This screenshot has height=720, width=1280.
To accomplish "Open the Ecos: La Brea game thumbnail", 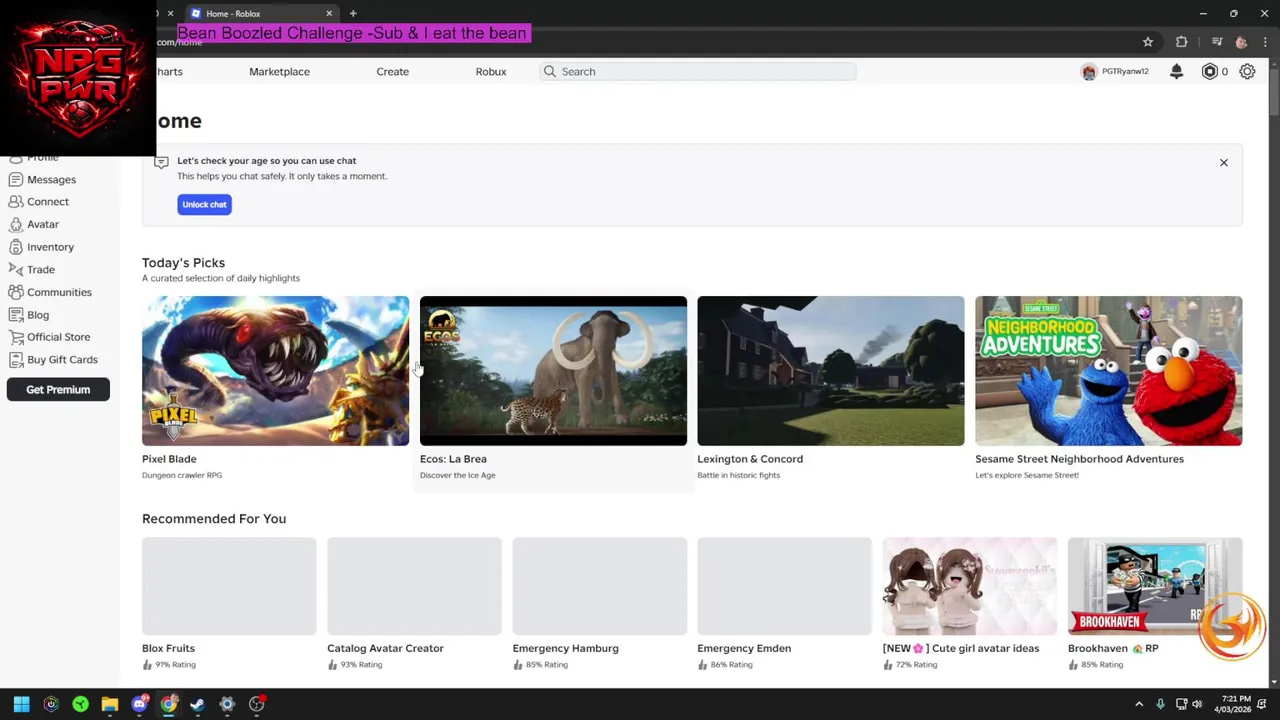I will 553,371.
